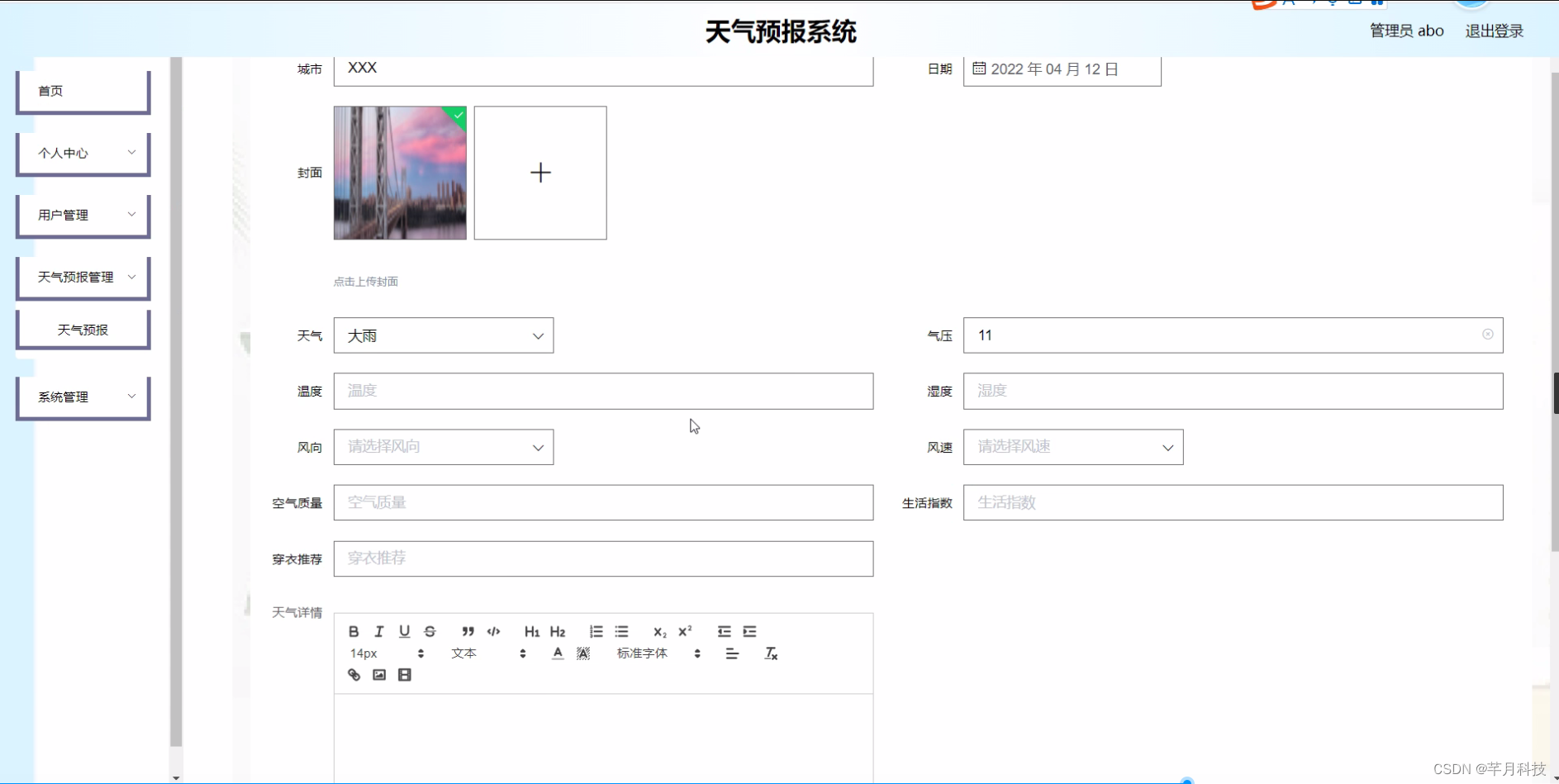Image resolution: width=1559 pixels, height=784 pixels.
Task: Toggle strikethrough text formatting
Action: [x=430, y=631]
